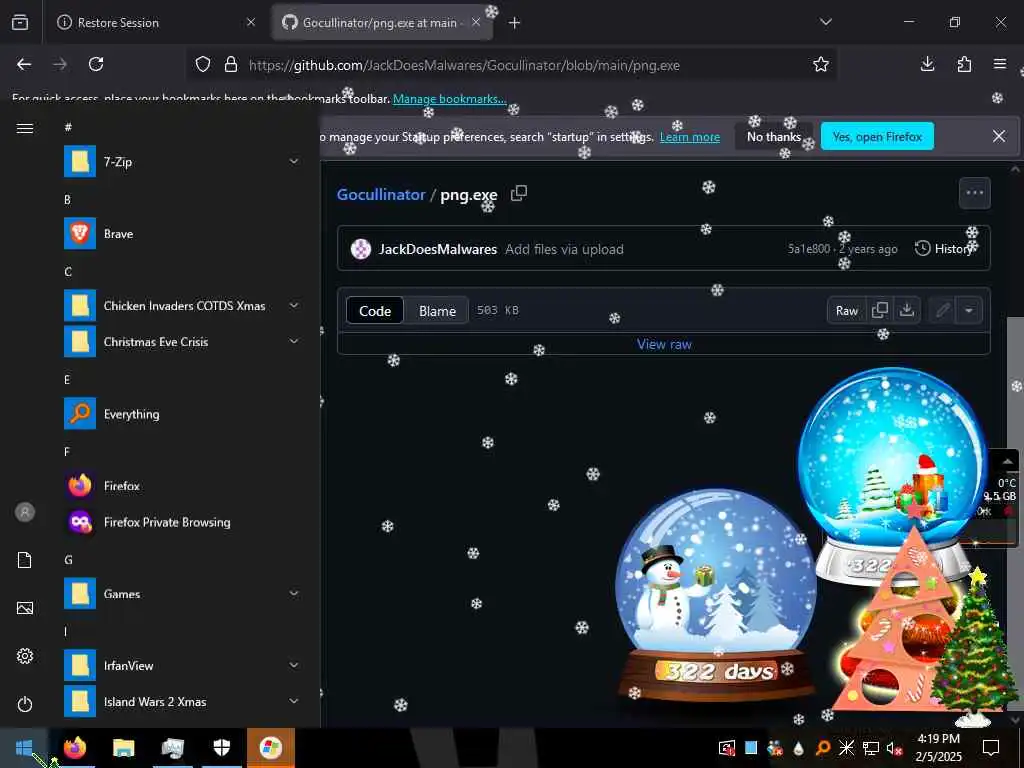Viewport: 1024px width, 768px height.
Task: Copy raw file contents icon
Action: tap(880, 310)
